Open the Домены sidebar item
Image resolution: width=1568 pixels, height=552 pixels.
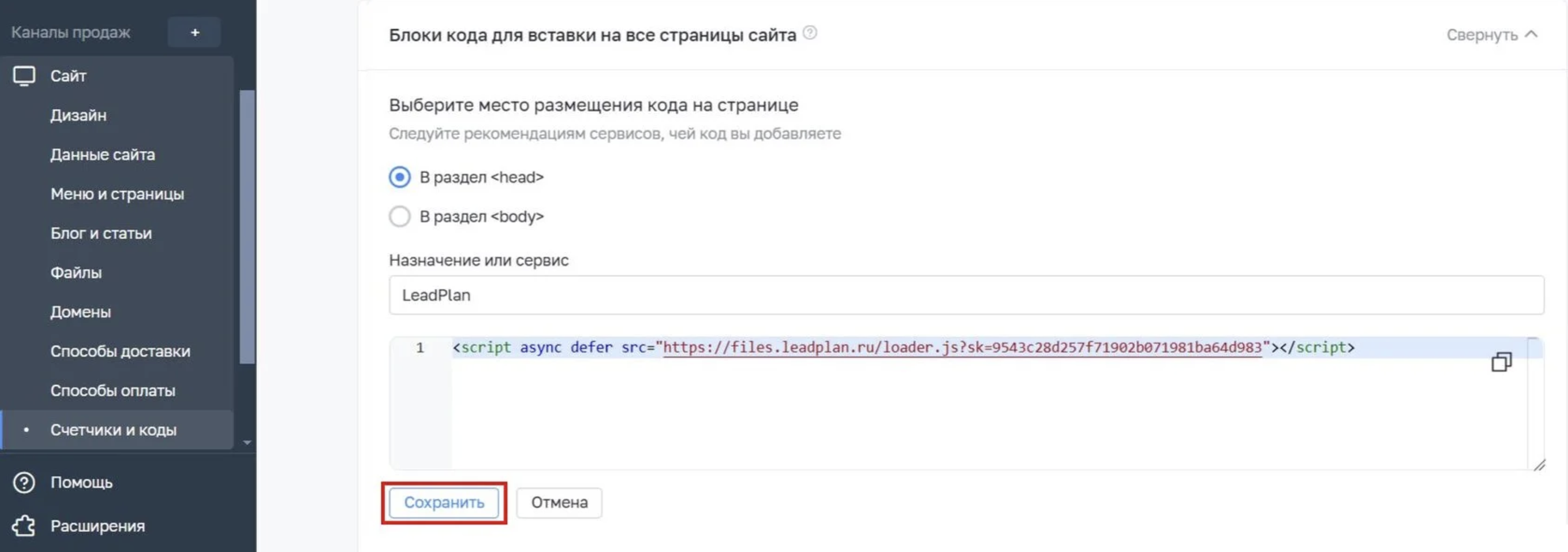click(80, 312)
